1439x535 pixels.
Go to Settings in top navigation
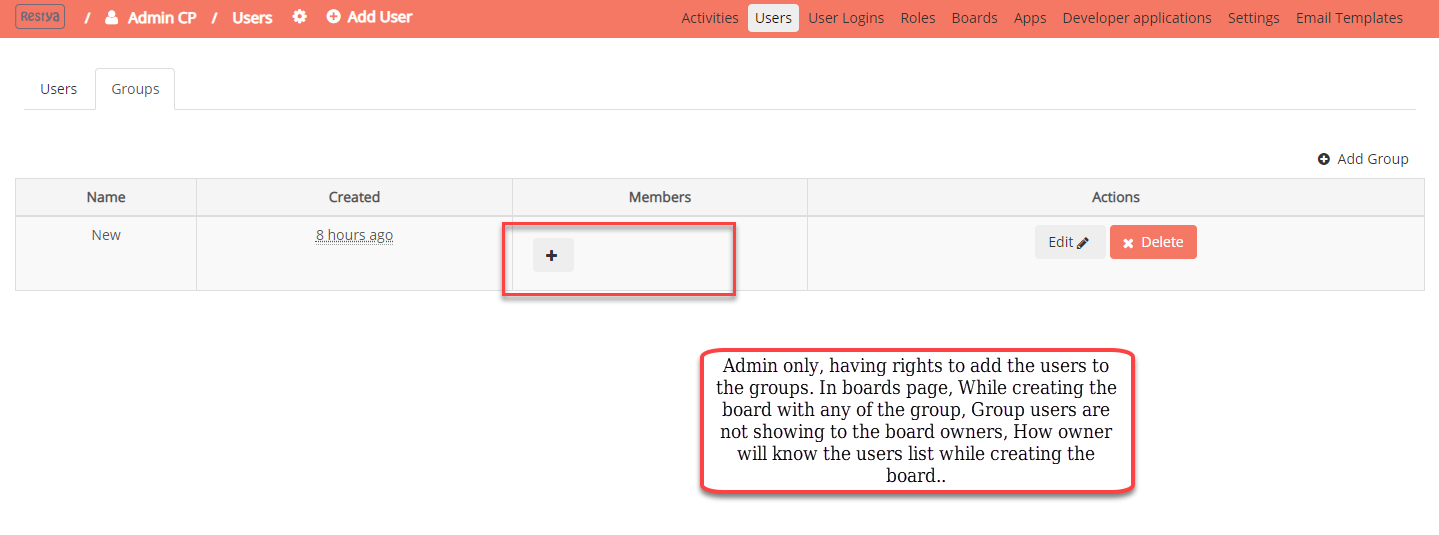click(1254, 18)
